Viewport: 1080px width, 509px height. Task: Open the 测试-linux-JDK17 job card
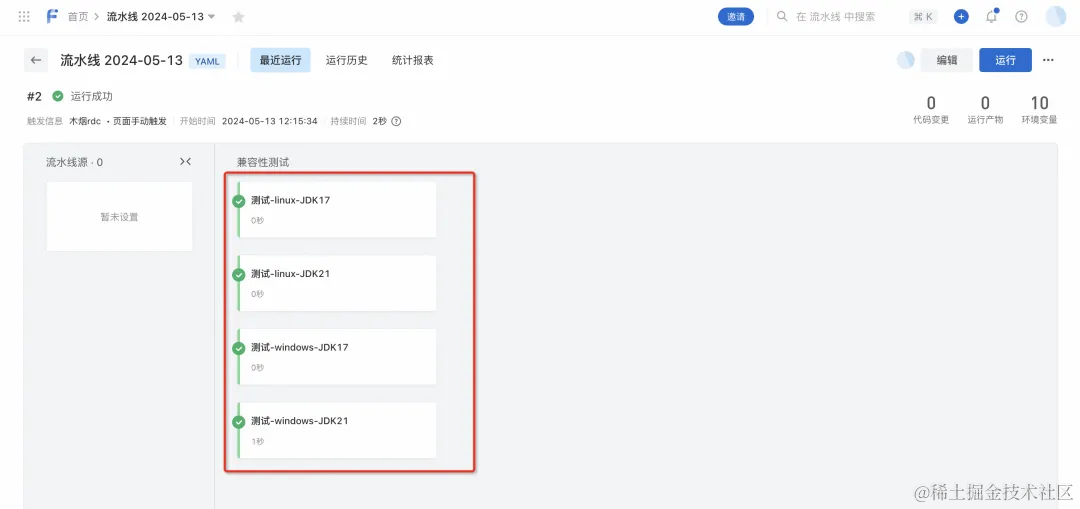(x=337, y=209)
